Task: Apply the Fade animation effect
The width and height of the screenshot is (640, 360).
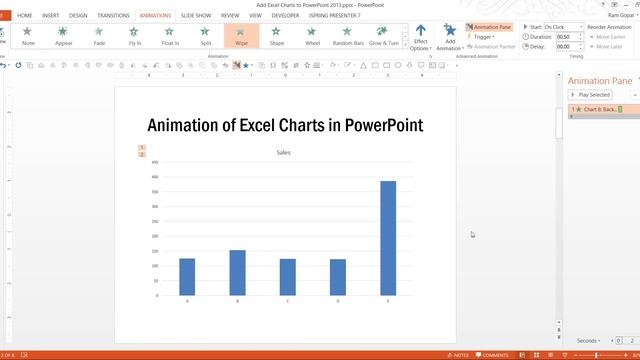Action: click(x=99, y=36)
